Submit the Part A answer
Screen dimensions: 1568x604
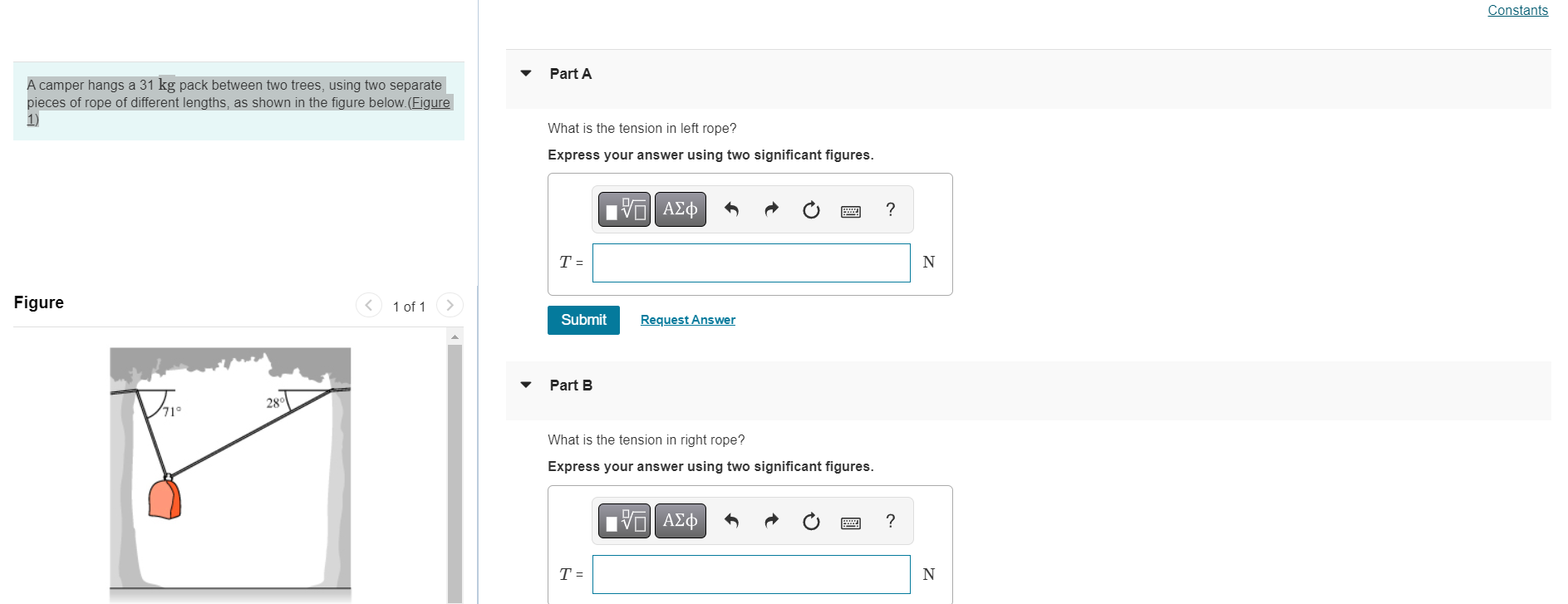tap(583, 320)
